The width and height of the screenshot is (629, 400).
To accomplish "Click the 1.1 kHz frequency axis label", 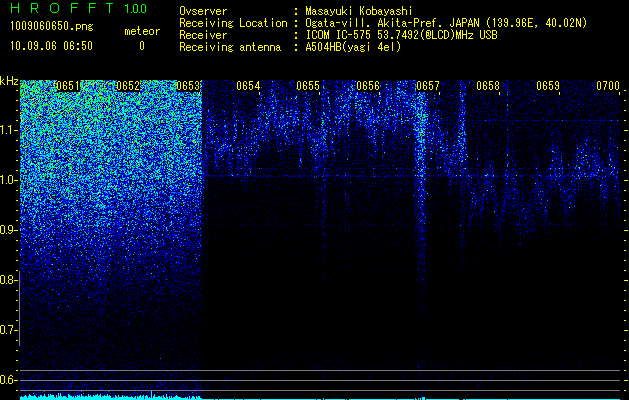I will [x=9, y=130].
